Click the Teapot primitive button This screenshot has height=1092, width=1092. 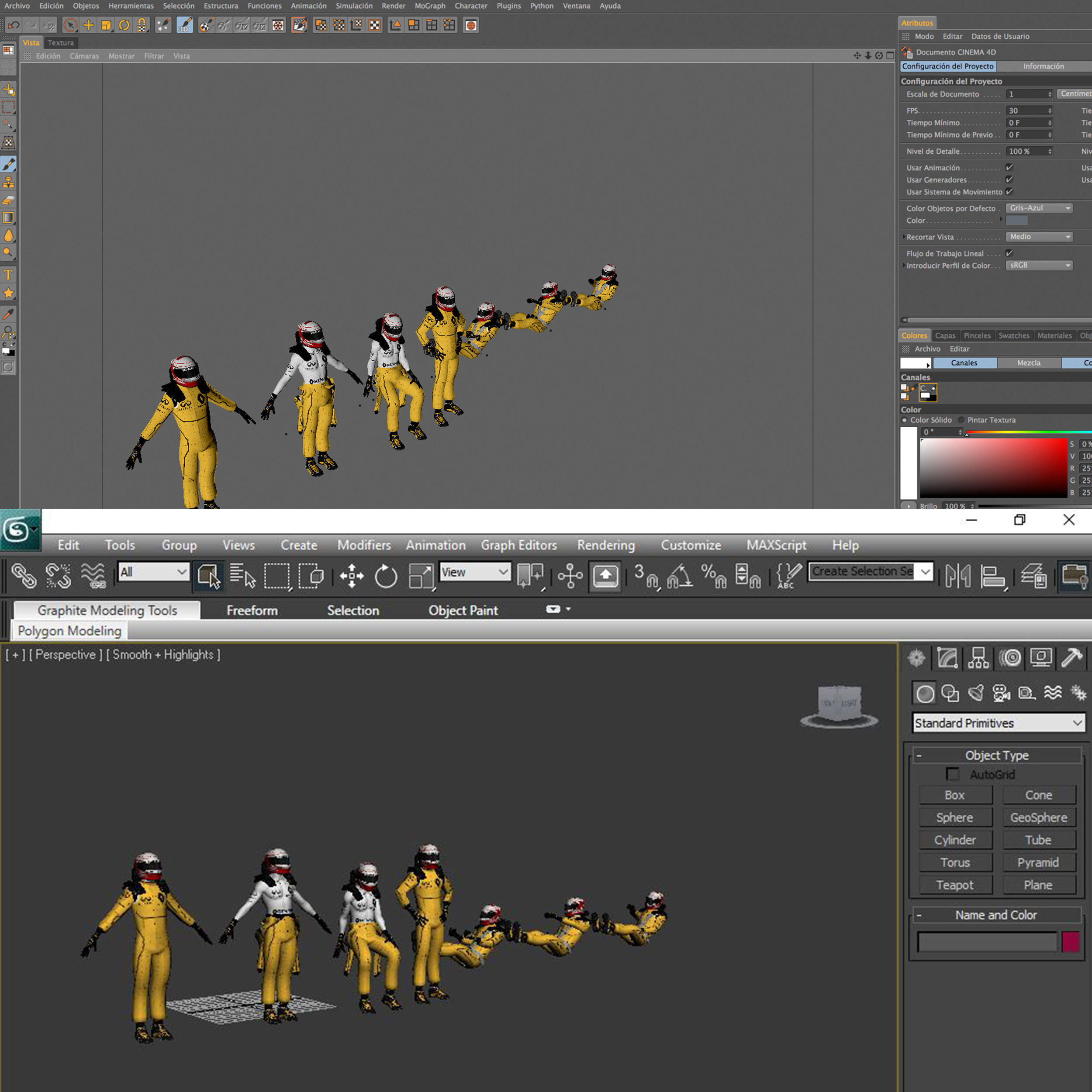point(955,885)
